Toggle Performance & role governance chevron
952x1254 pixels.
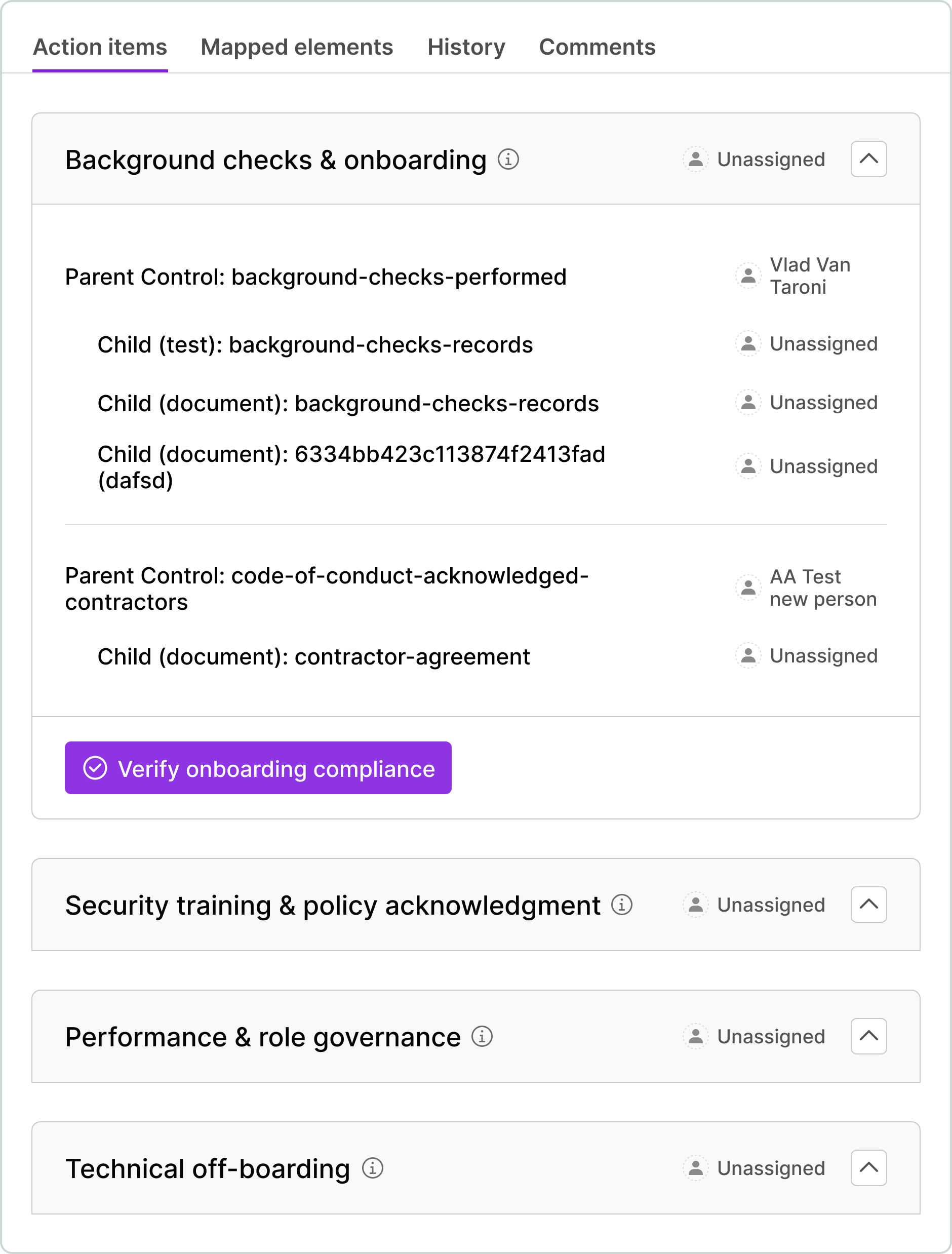tap(869, 1036)
